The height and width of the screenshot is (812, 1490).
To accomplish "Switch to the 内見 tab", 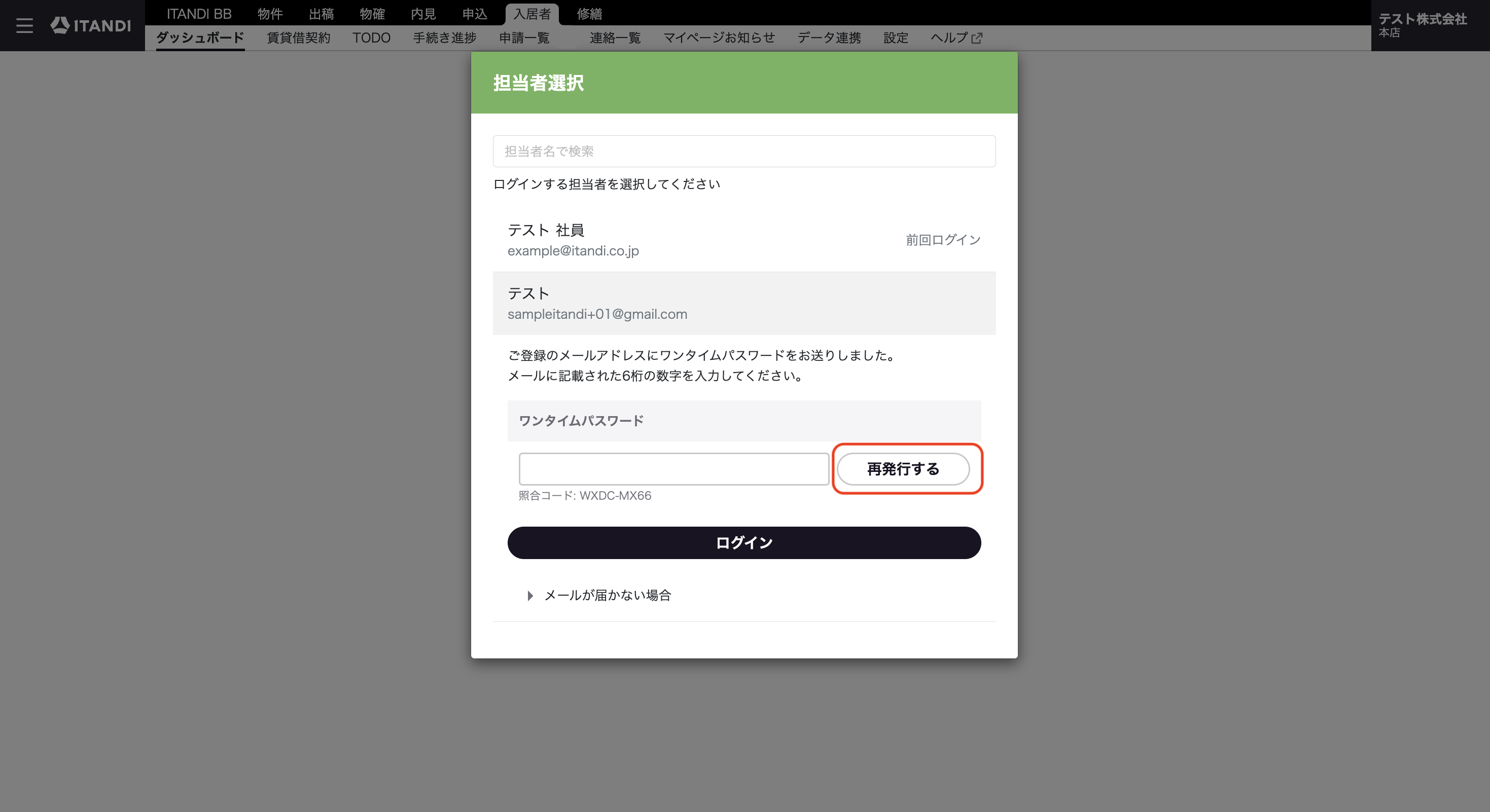I will point(423,14).
